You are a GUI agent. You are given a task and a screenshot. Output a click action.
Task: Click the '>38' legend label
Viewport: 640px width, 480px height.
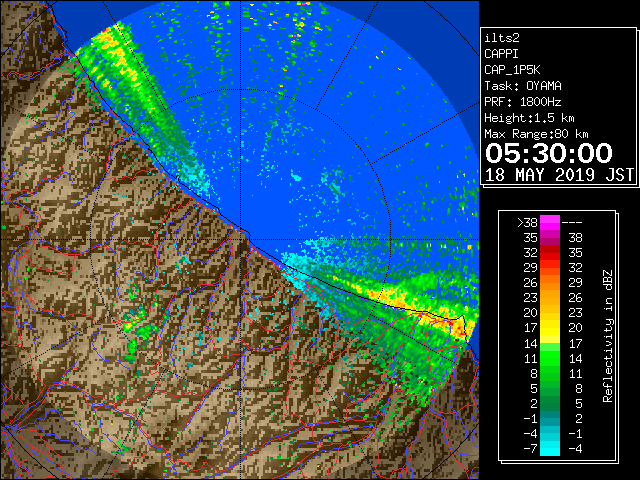pyautogui.click(x=527, y=223)
